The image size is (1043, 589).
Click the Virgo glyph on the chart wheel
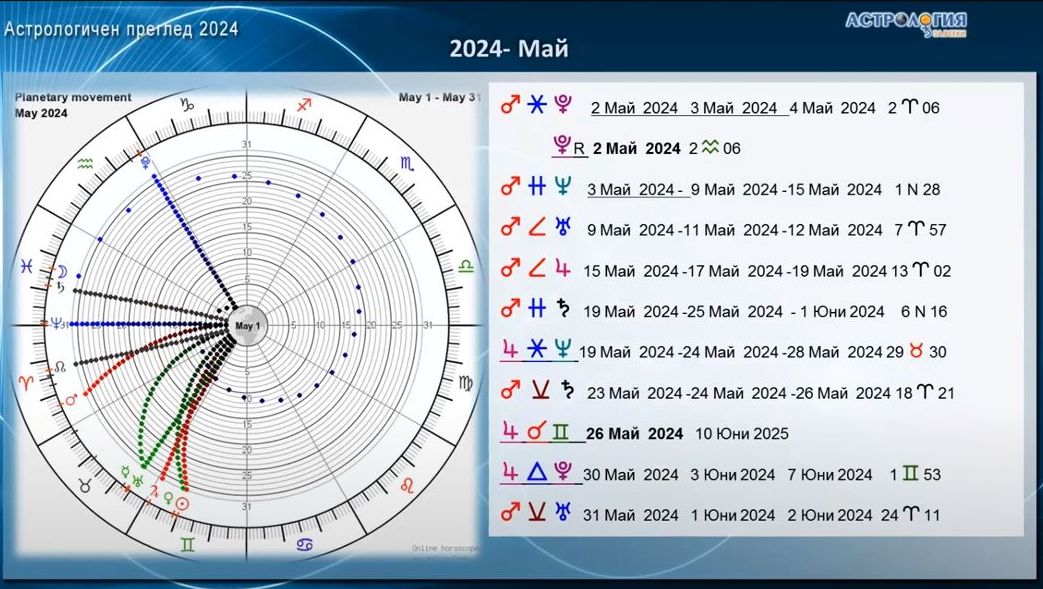coord(466,383)
